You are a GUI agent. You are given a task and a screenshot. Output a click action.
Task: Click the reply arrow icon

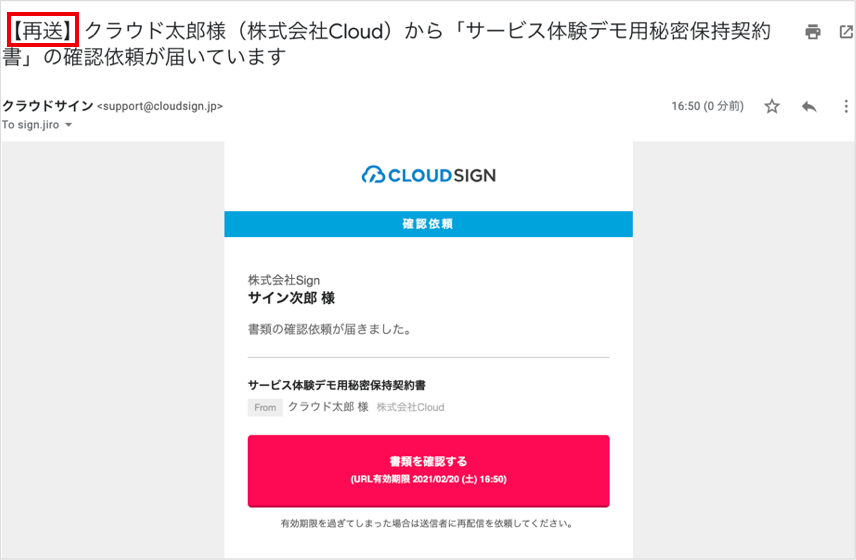809,106
